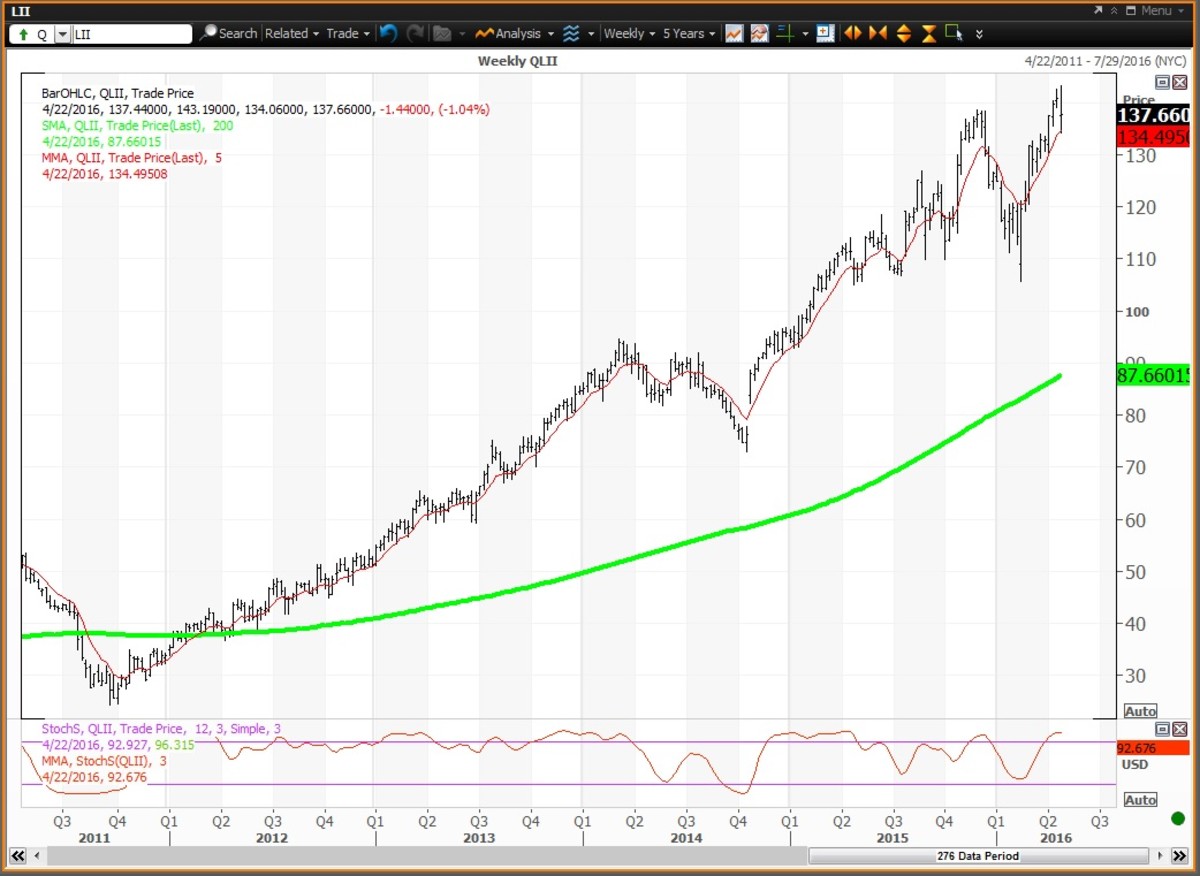This screenshot has width=1200, height=876.
Task: Toggle Auto scale on the stochastic pane
Action: point(1140,800)
